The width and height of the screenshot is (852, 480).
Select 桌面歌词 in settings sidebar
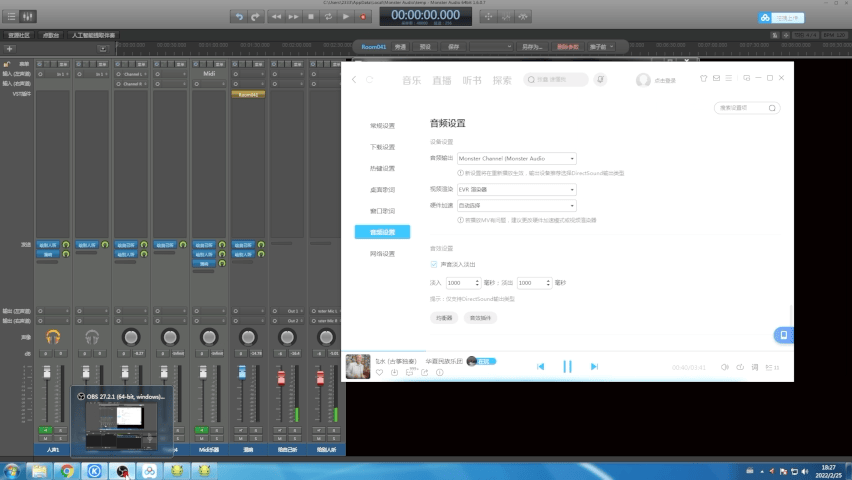tap(383, 190)
